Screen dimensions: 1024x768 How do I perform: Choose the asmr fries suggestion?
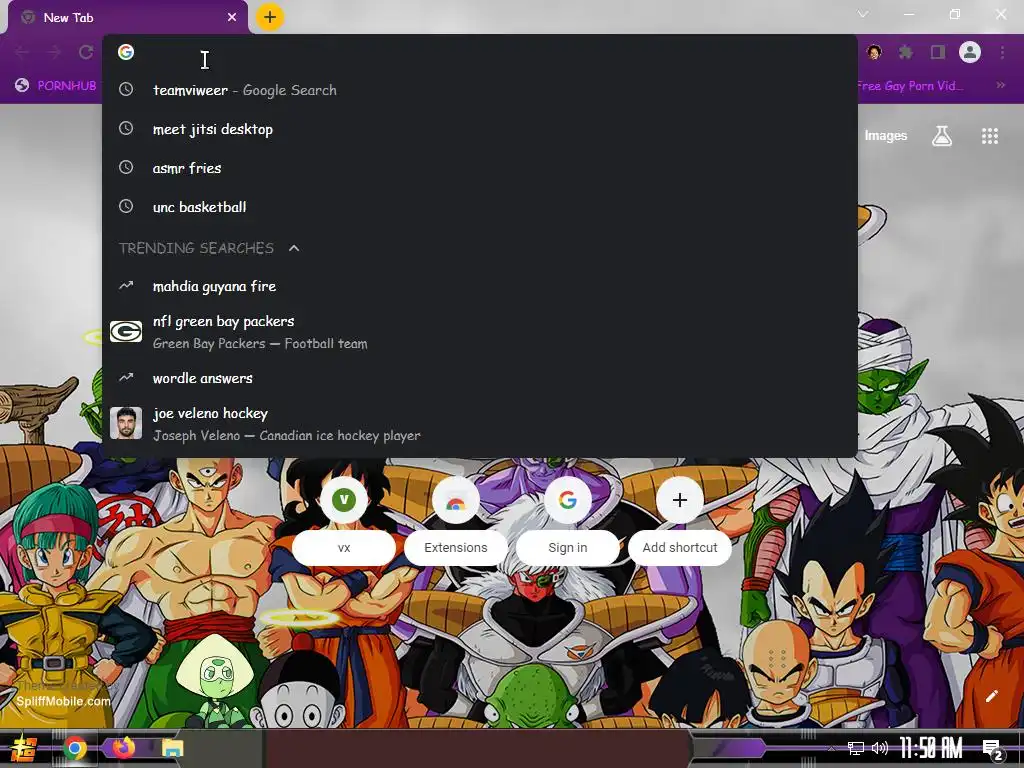point(479,168)
